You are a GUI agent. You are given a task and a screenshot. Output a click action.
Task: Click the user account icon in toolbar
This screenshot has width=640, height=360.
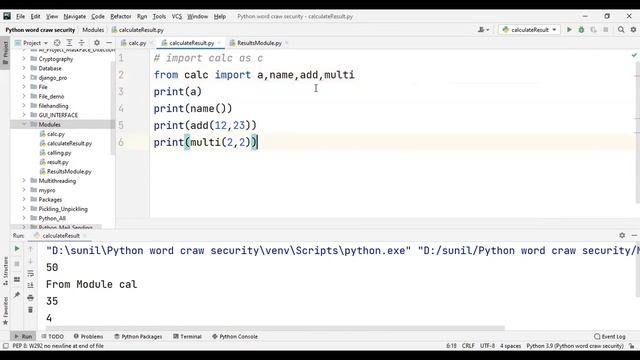coord(483,30)
